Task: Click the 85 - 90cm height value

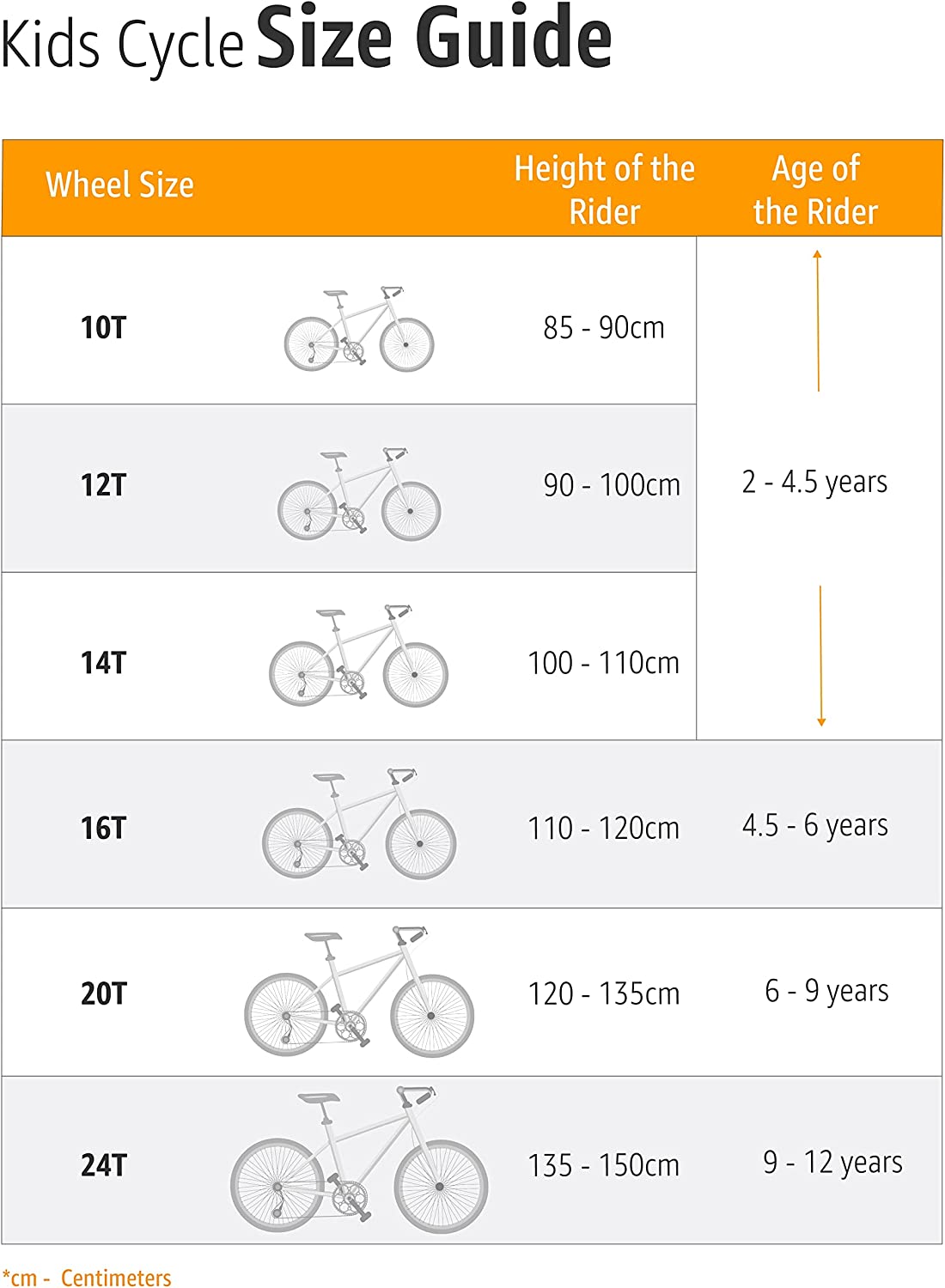Action: pos(604,327)
